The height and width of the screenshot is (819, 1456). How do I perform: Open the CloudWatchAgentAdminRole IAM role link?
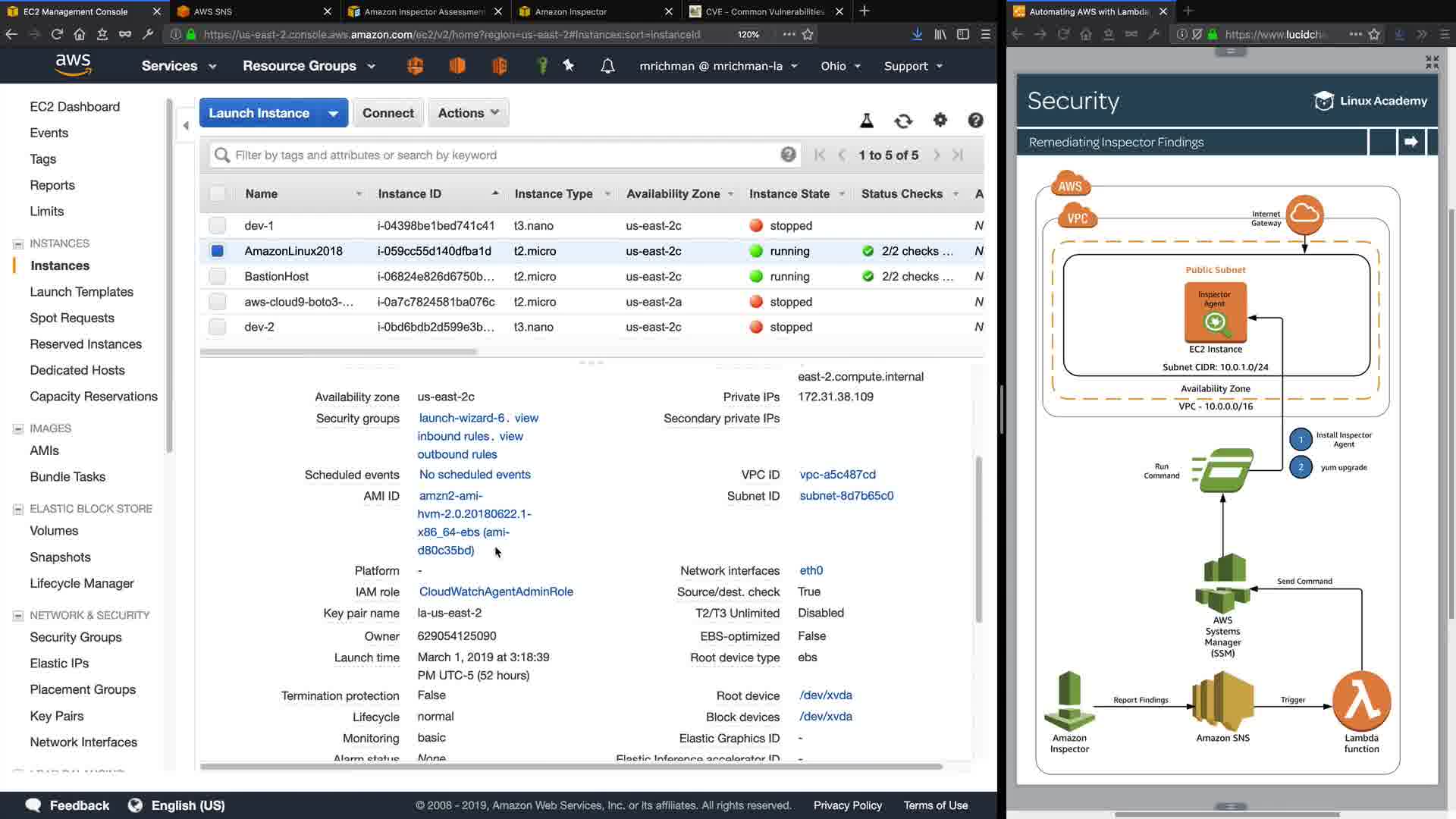(x=496, y=591)
